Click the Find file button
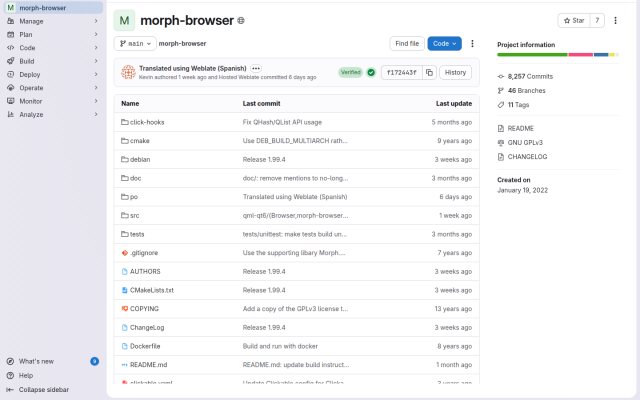 coord(407,44)
